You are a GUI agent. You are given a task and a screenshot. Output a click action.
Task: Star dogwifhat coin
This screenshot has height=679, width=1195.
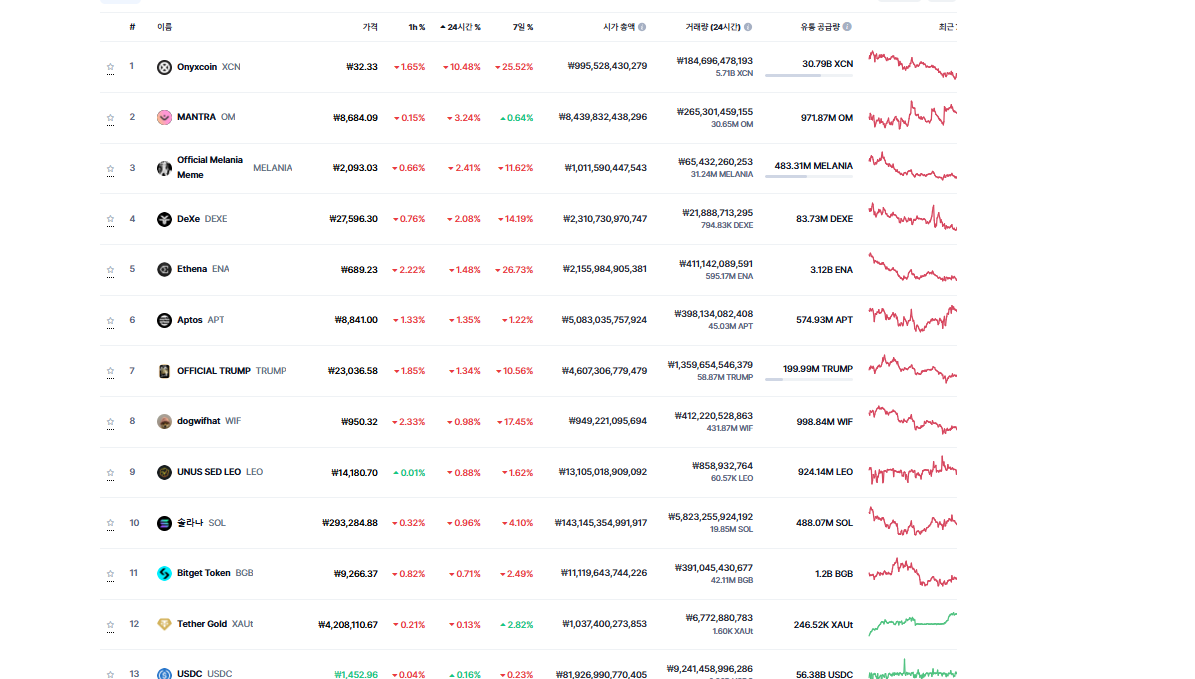[111, 421]
